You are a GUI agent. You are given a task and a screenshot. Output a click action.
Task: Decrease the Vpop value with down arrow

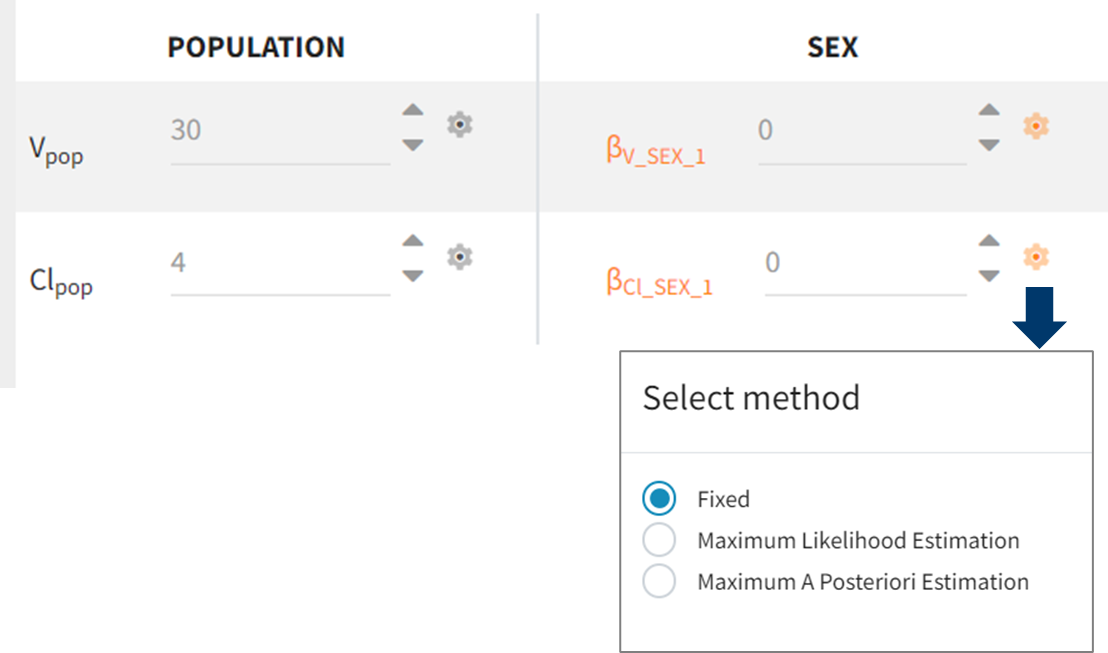413,145
